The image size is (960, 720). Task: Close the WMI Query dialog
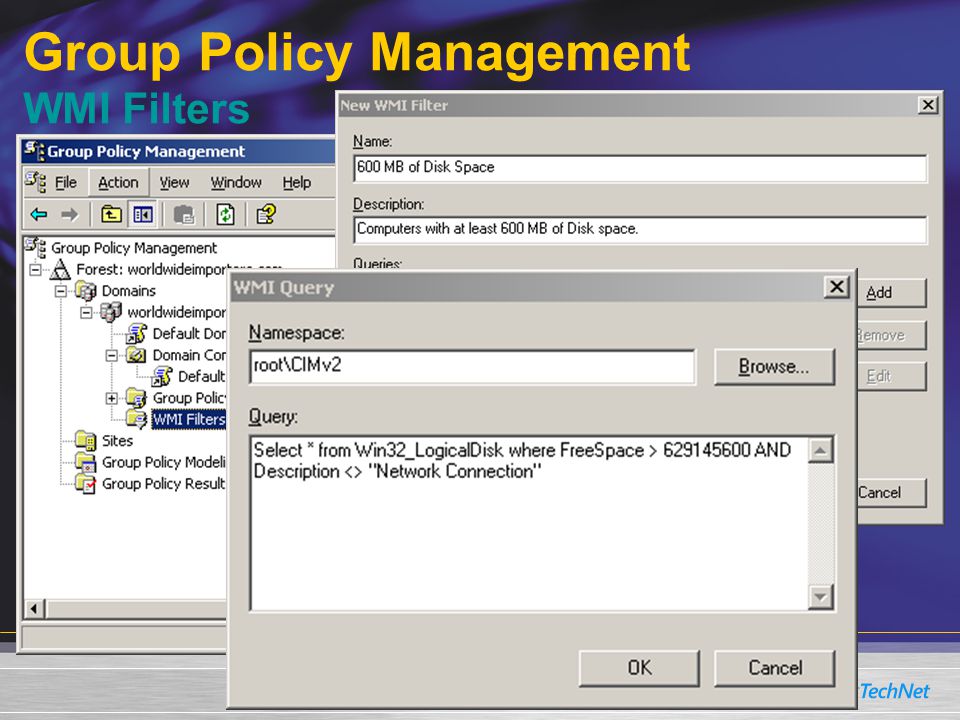click(836, 287)
